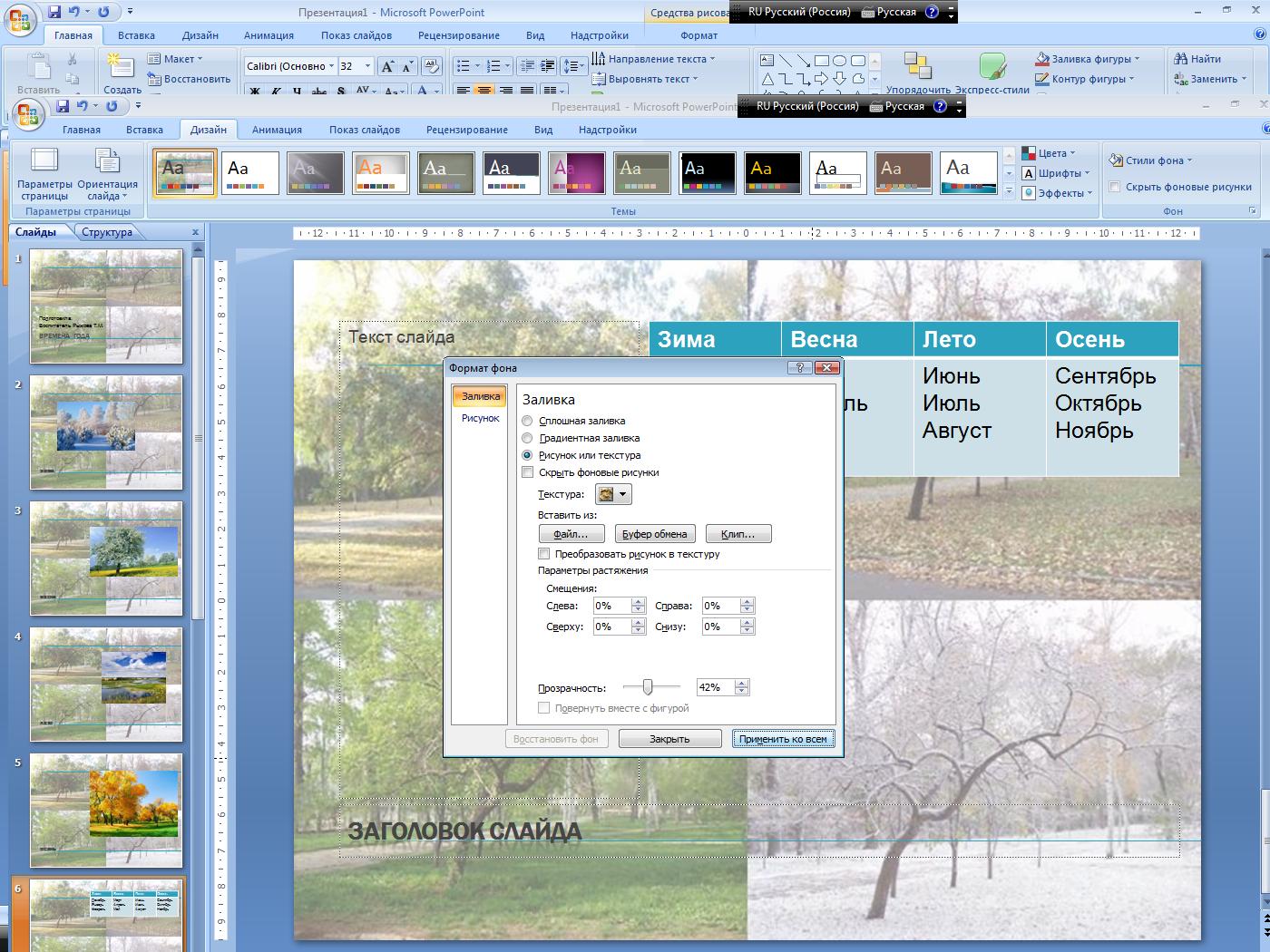
Task: Open the Office button menu in the front window
Action: pos(27,114)
